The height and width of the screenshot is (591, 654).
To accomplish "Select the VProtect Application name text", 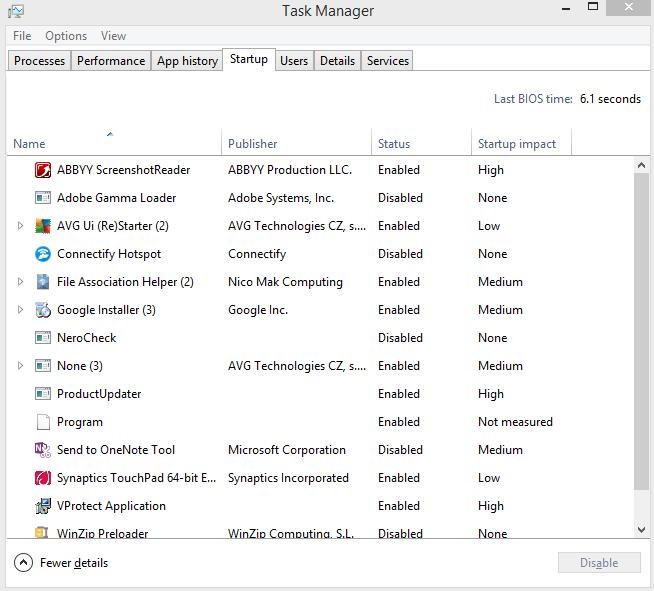I will [111, 506].
